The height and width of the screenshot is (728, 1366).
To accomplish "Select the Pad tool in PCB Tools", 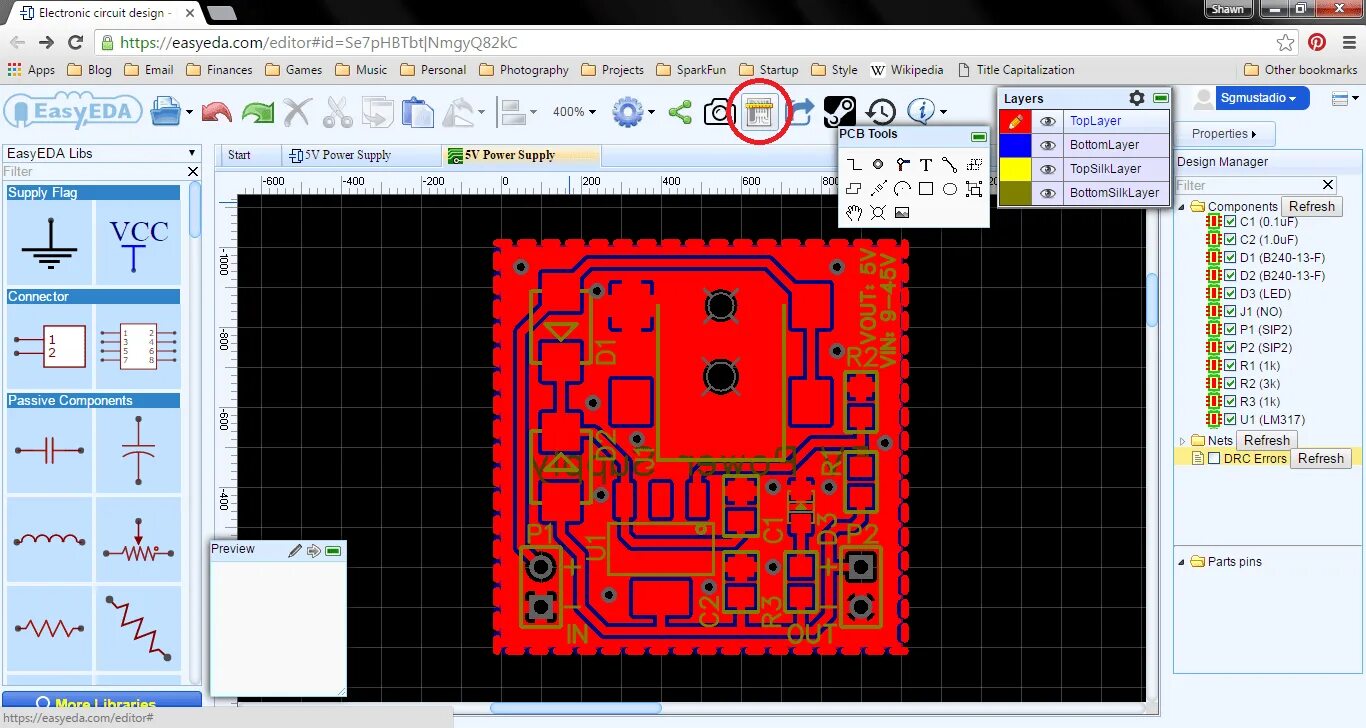I will click(878, 164).
